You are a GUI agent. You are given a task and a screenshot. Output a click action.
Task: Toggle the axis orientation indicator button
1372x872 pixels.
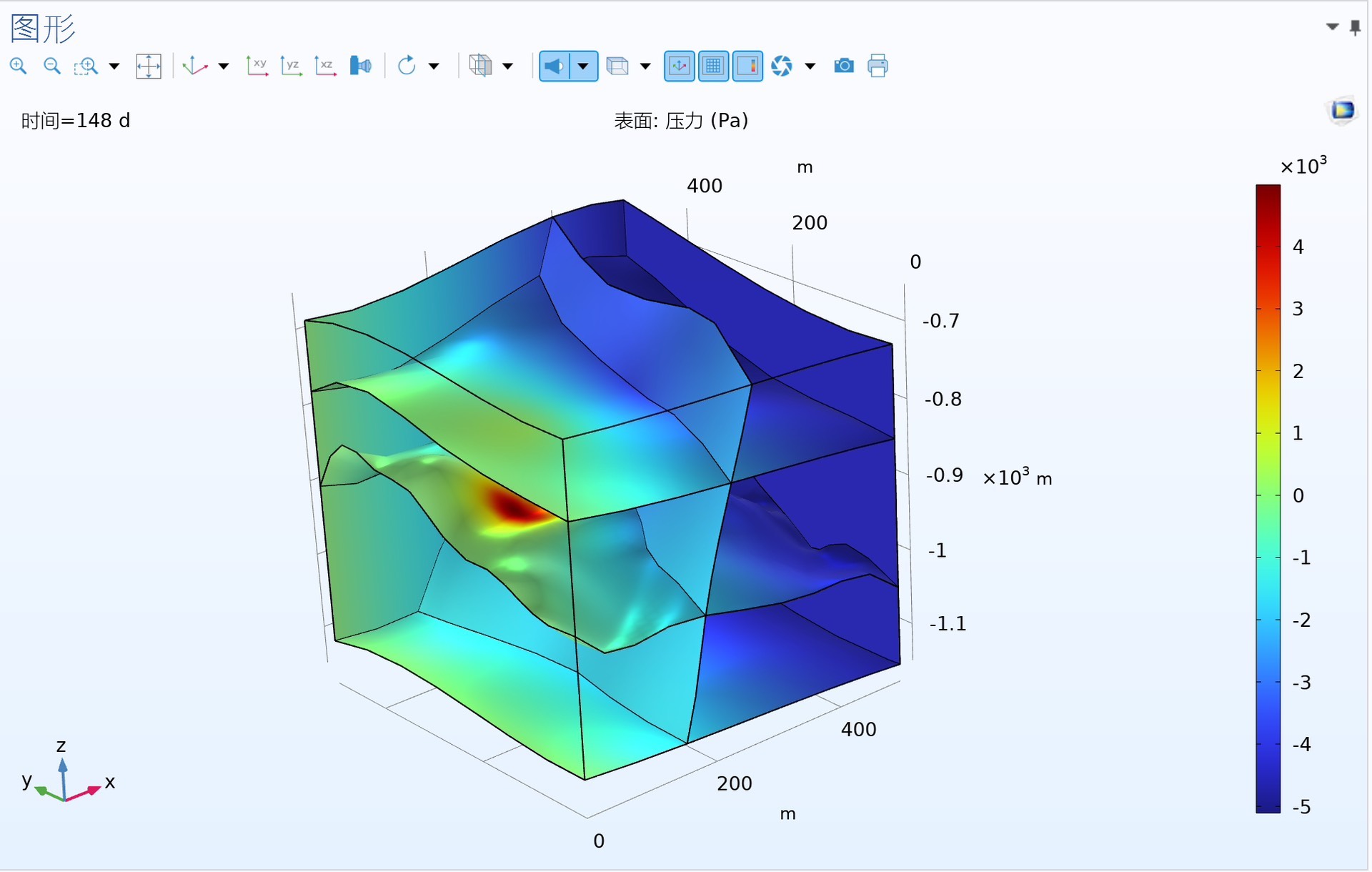coord(679,66)
